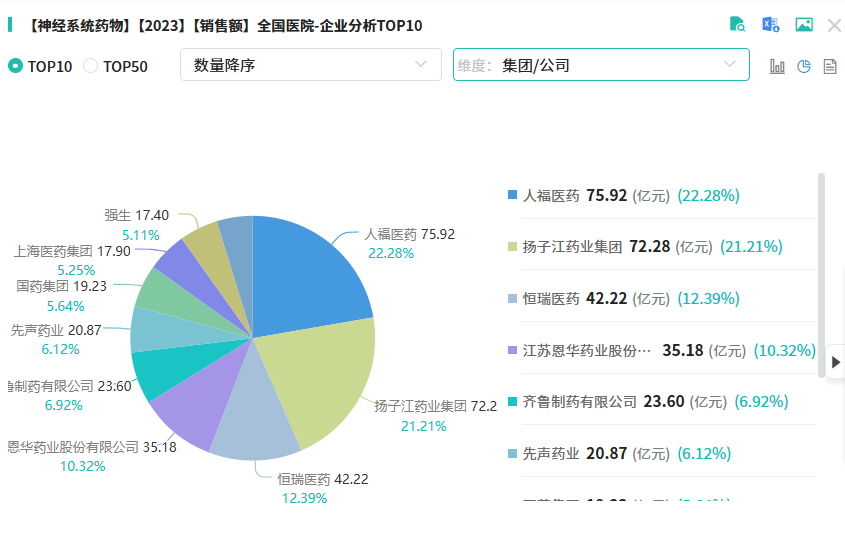Switch to bar chart view icon
The image size is (845, 546).
click(777, 66)
